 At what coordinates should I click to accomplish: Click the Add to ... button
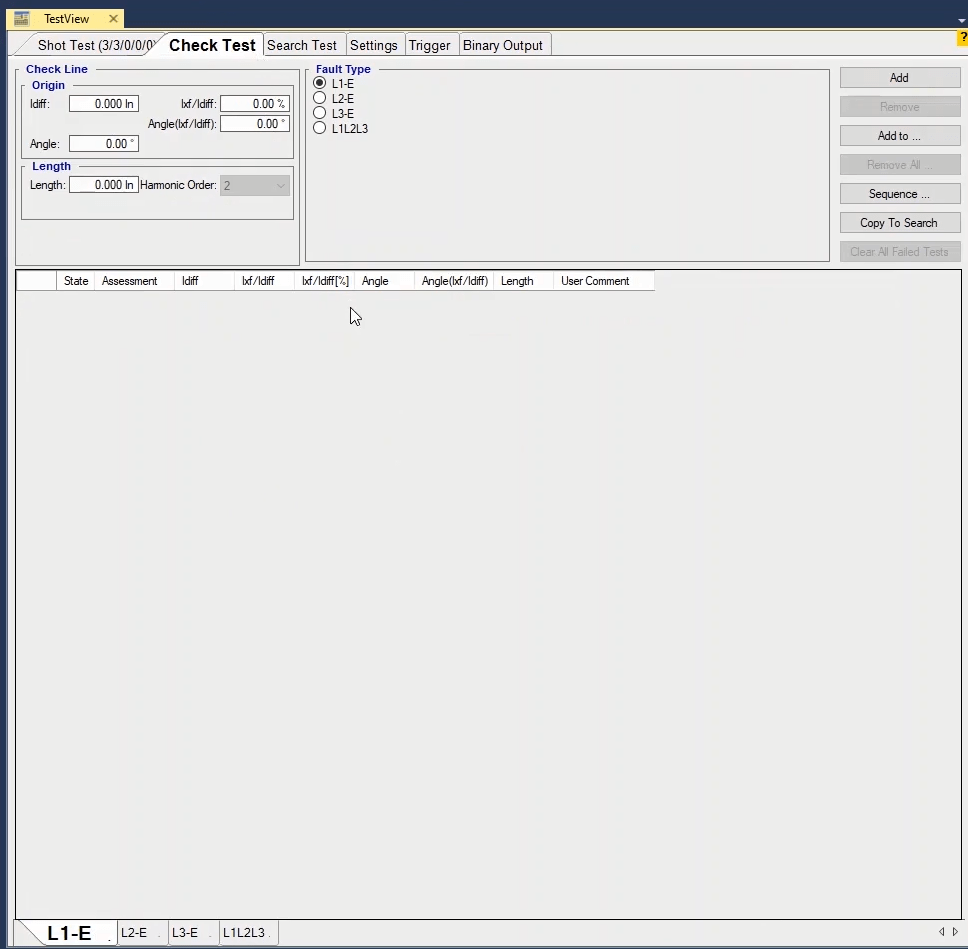[x=899, y=136]
